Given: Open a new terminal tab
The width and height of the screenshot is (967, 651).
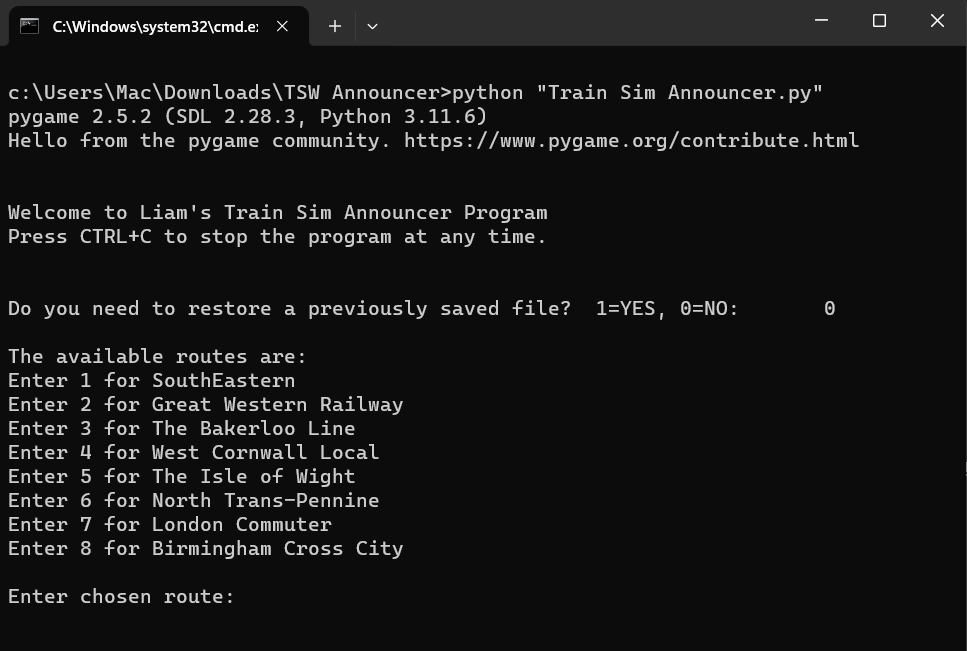Looking at the screenshot, I should pyautogui.click(x=335, y=26).
